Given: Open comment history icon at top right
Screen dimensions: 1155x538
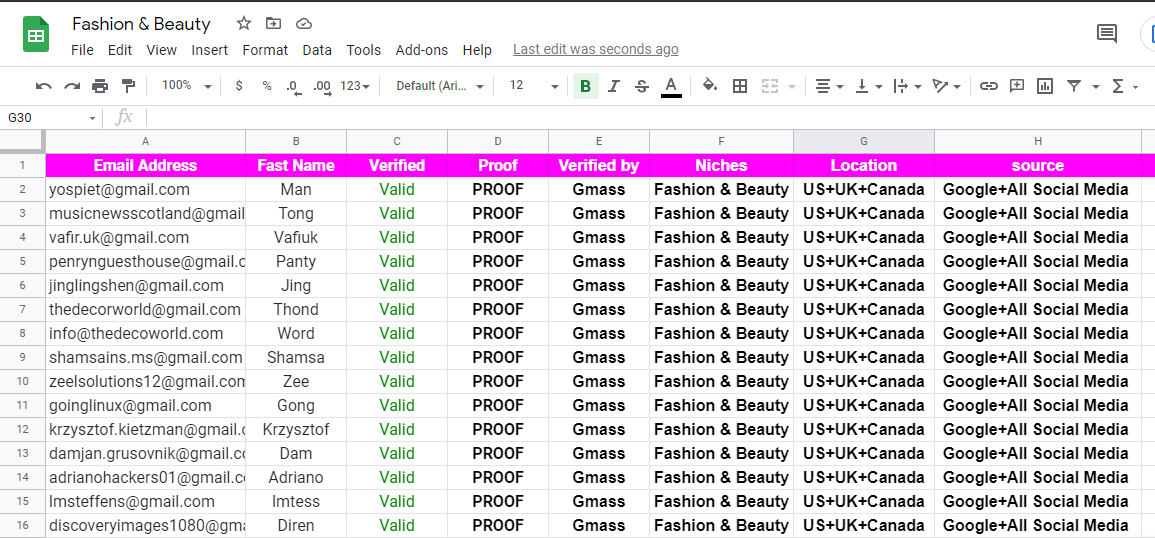Looking at the screenshot, I should pyautogui.click(x=1107, y=34).
